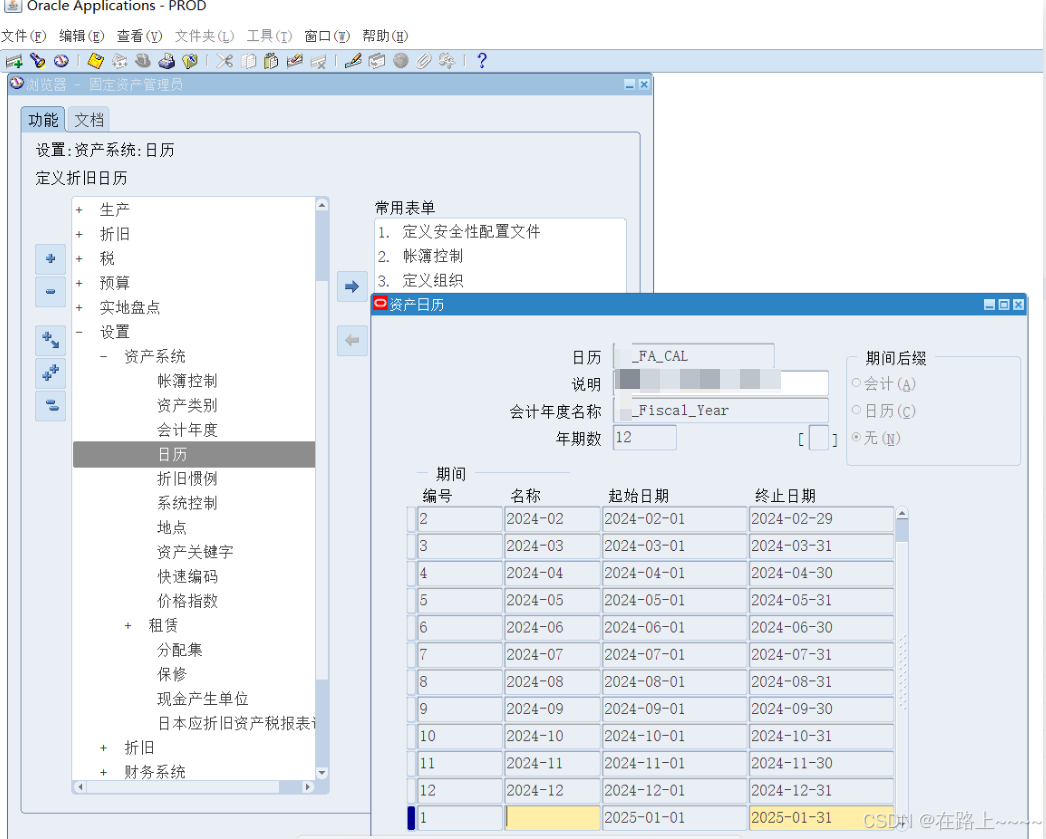Click the vertical scrollbar of the navigator tree
The height and width of the screenshot is (839, 1046).
click(322, 488)
